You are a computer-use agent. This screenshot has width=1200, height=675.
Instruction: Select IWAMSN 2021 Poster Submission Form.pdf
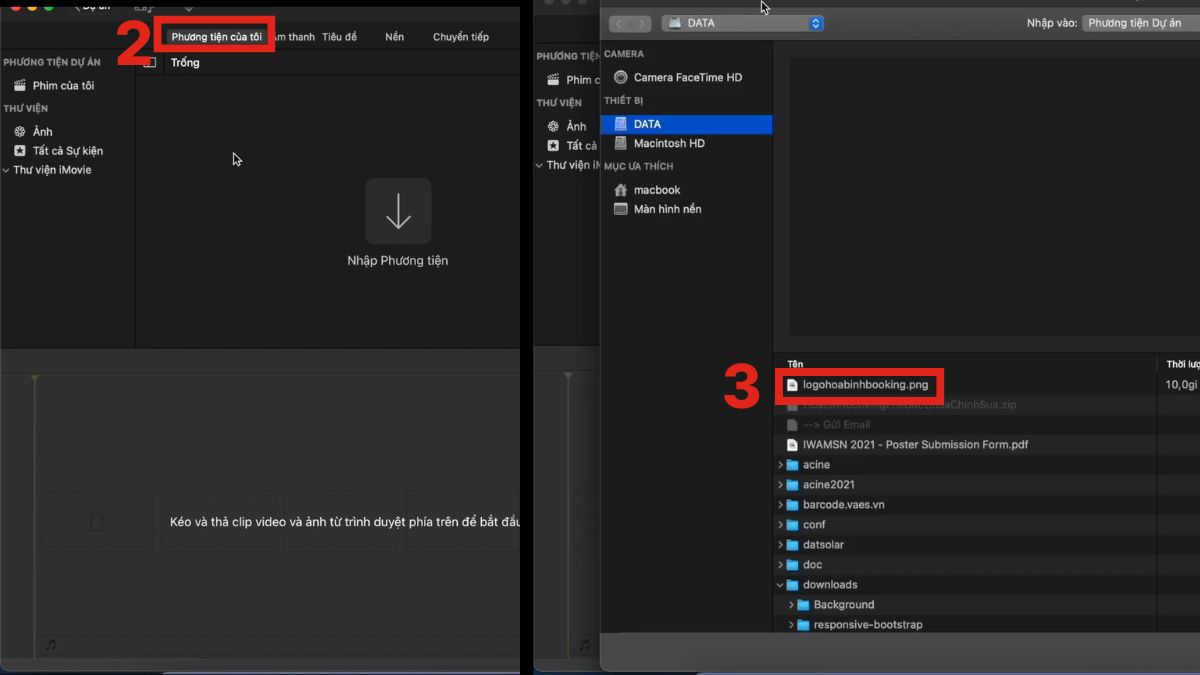point(915,445)
